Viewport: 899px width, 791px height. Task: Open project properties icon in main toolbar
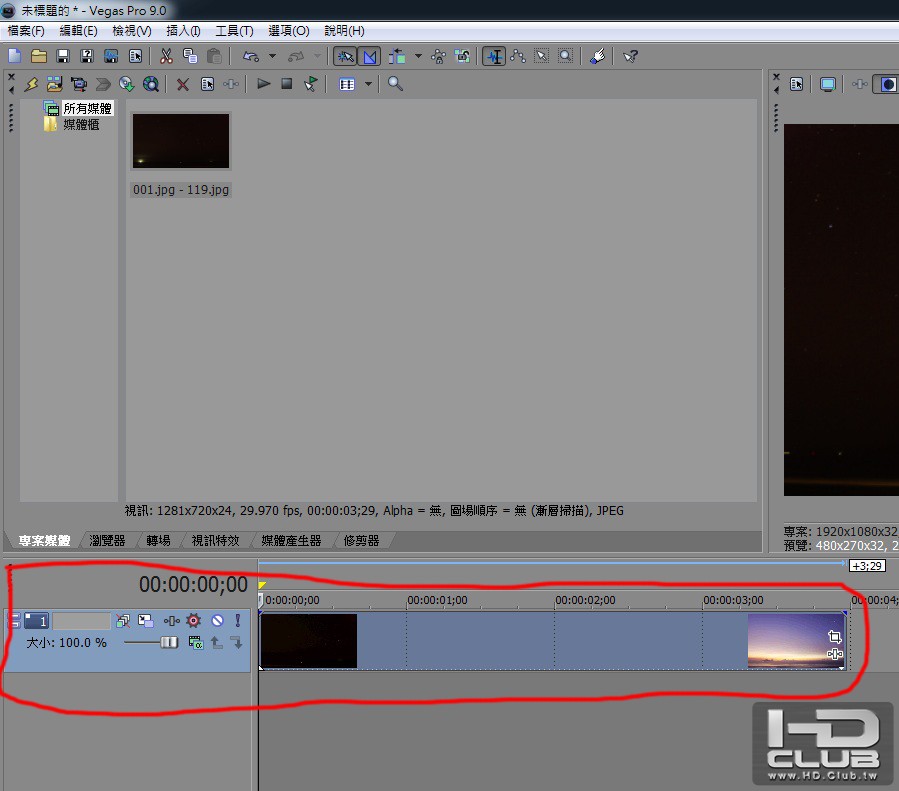[x=135, y=56]
